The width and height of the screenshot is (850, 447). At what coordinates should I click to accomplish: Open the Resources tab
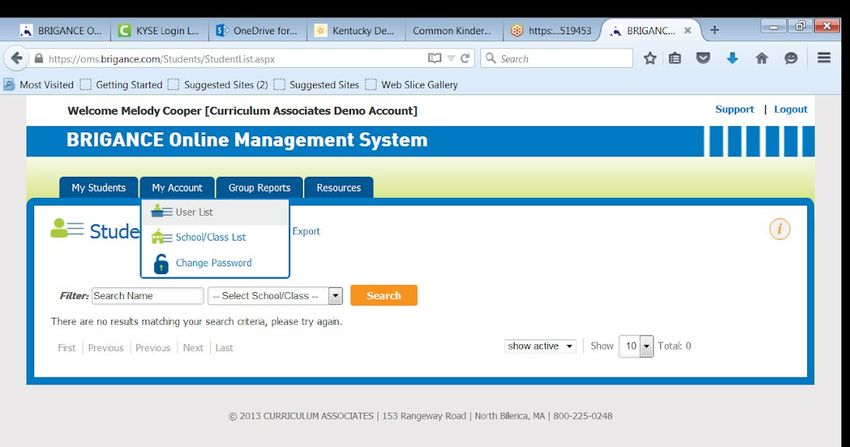(338, 187)
